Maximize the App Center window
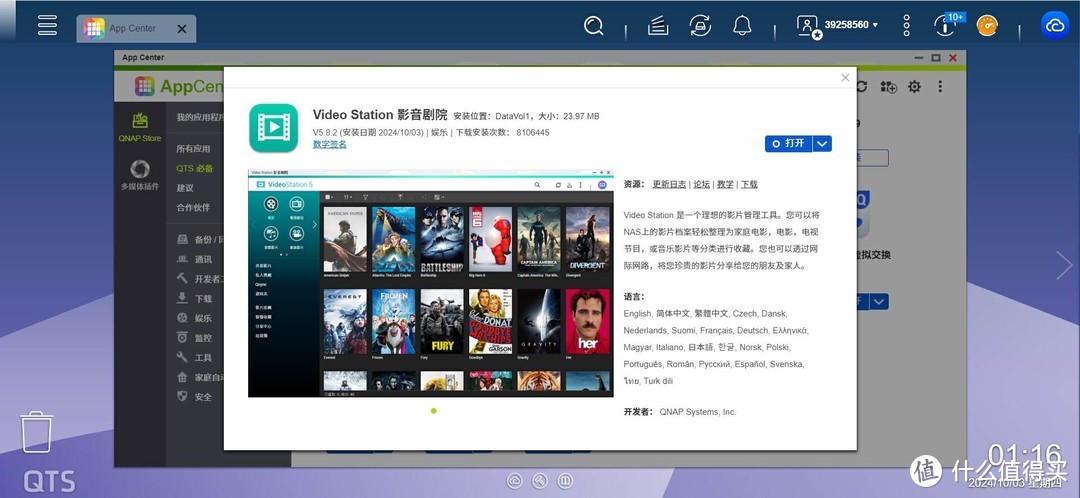 pyautogui.click(x=935, y=58)
